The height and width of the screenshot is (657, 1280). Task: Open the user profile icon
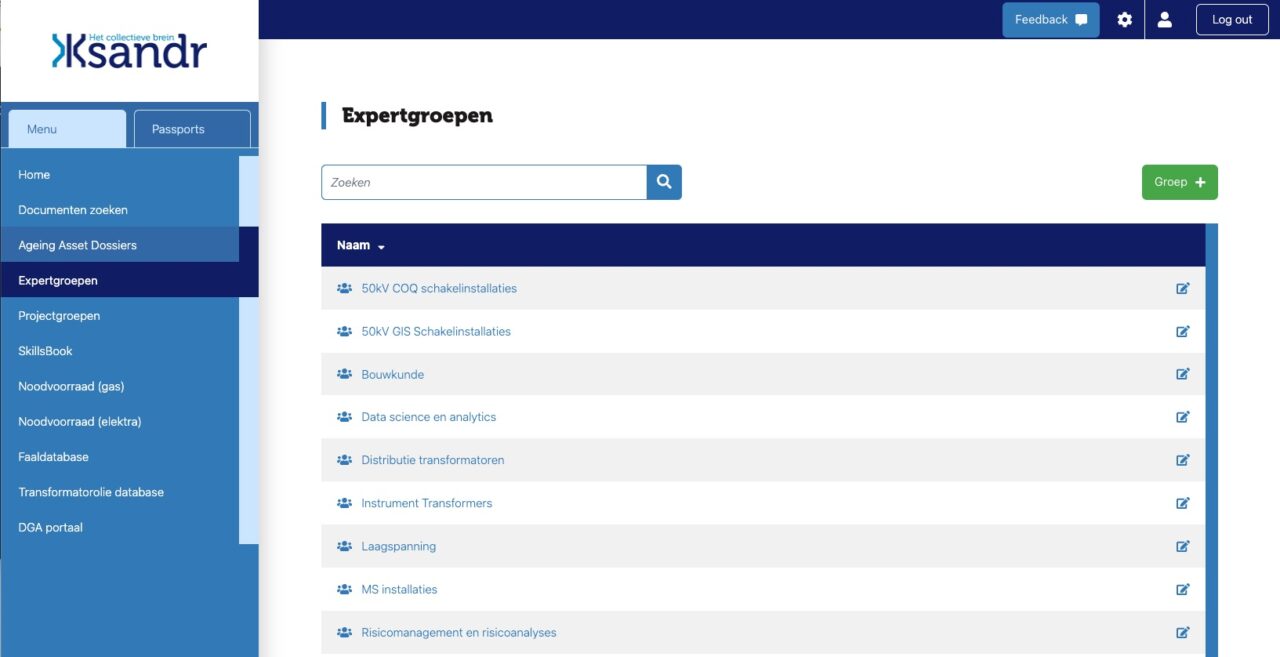(1164, 20)
